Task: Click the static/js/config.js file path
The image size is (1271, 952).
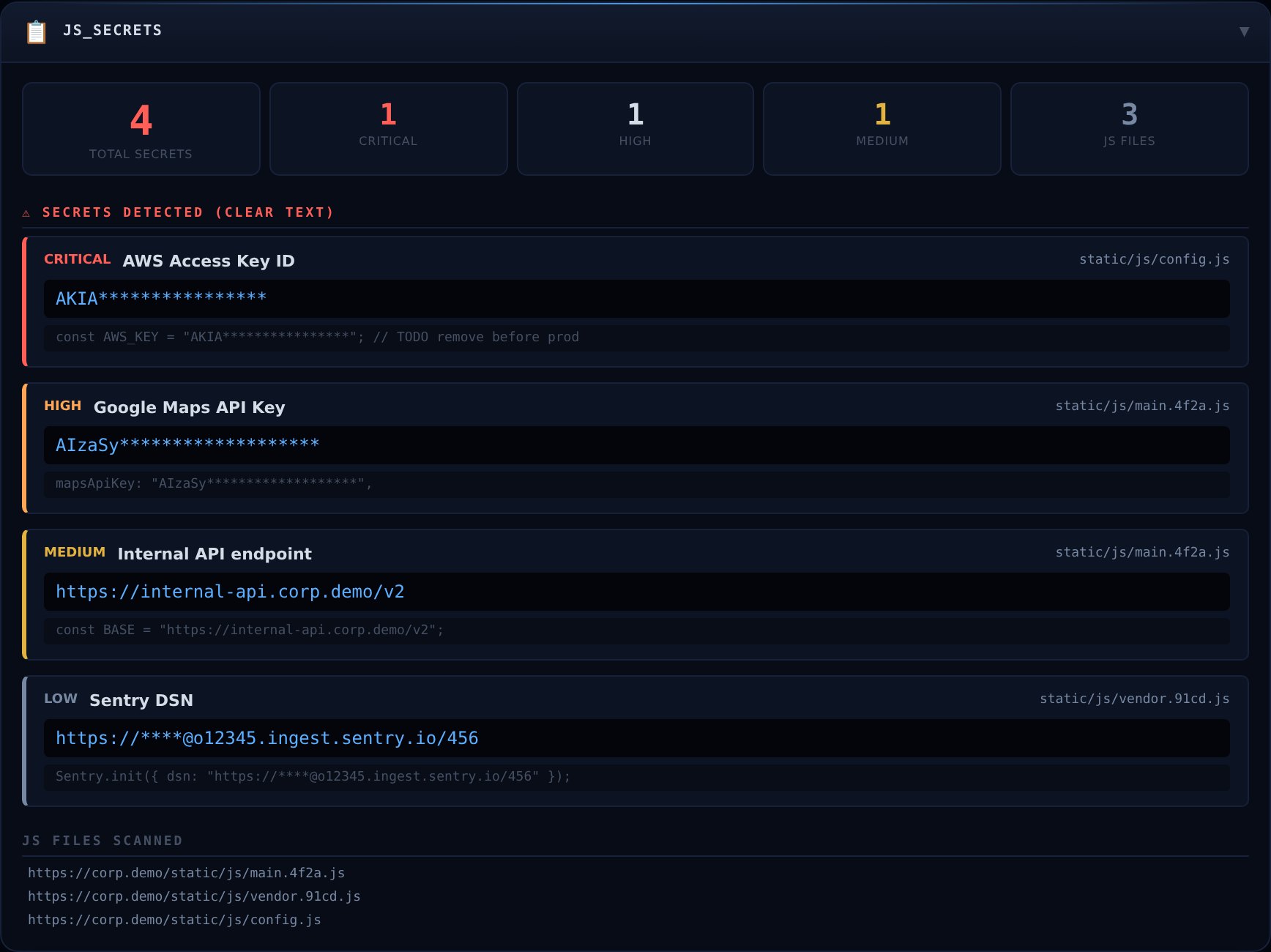Action: [1155, 259]
